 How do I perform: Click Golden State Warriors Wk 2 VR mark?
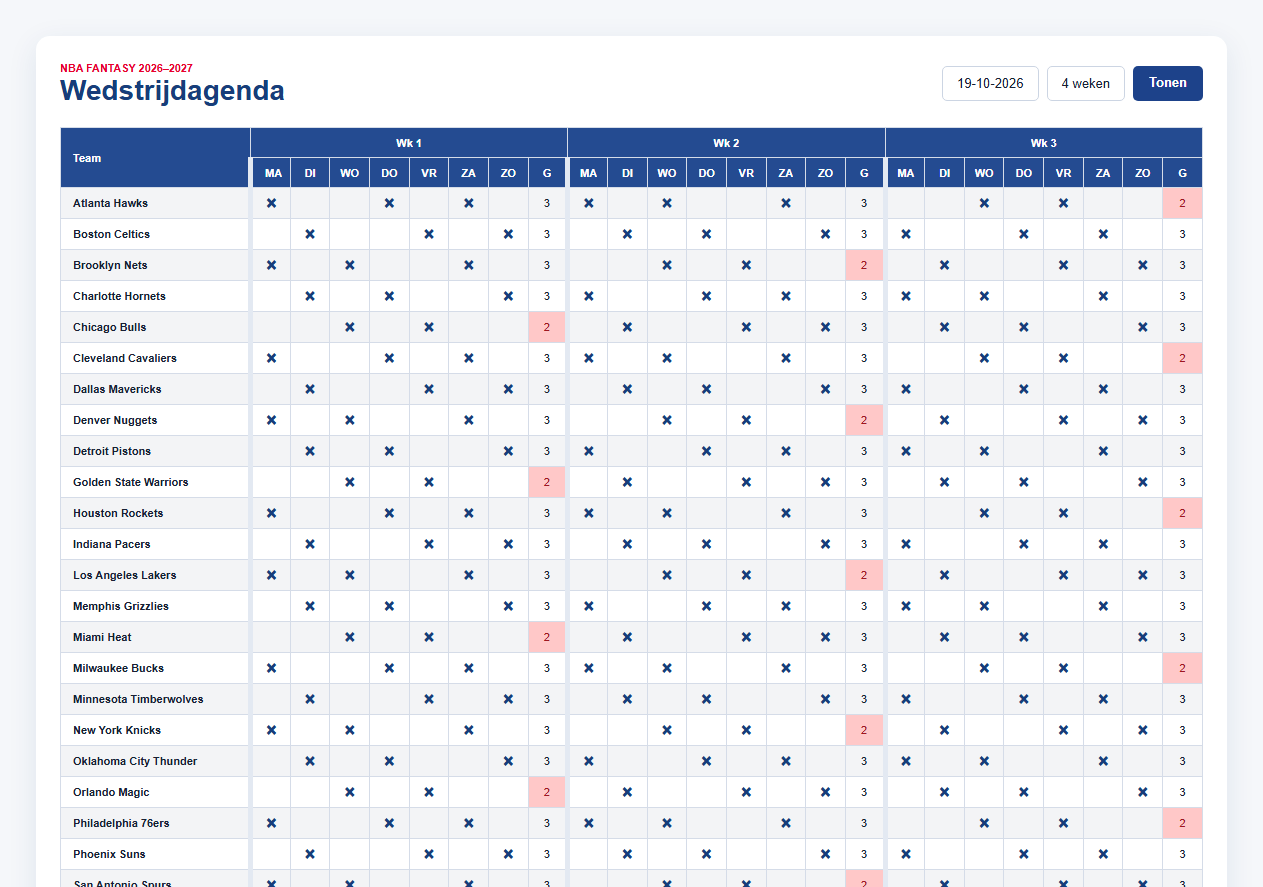pos(746,482)
